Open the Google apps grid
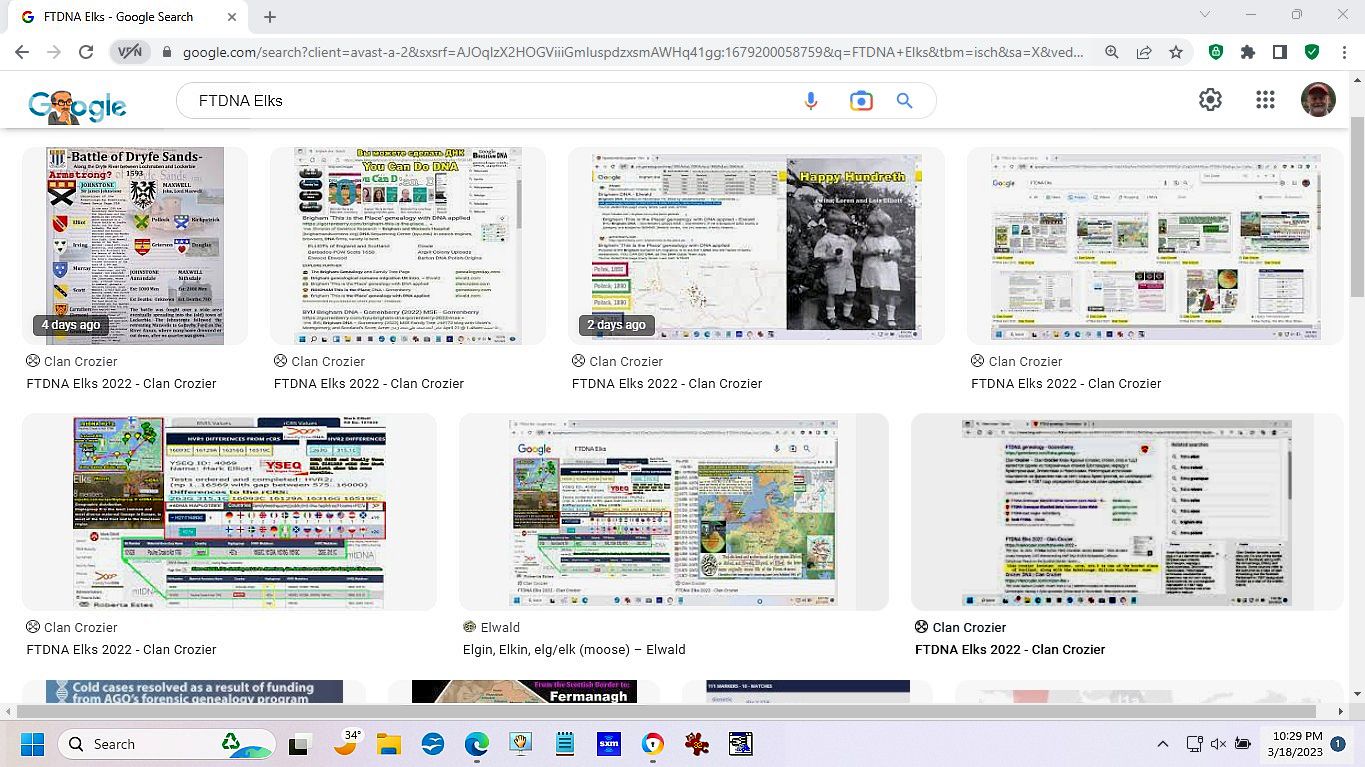The height and width of the screenshot is (767, 1365). coord(1265,99)
